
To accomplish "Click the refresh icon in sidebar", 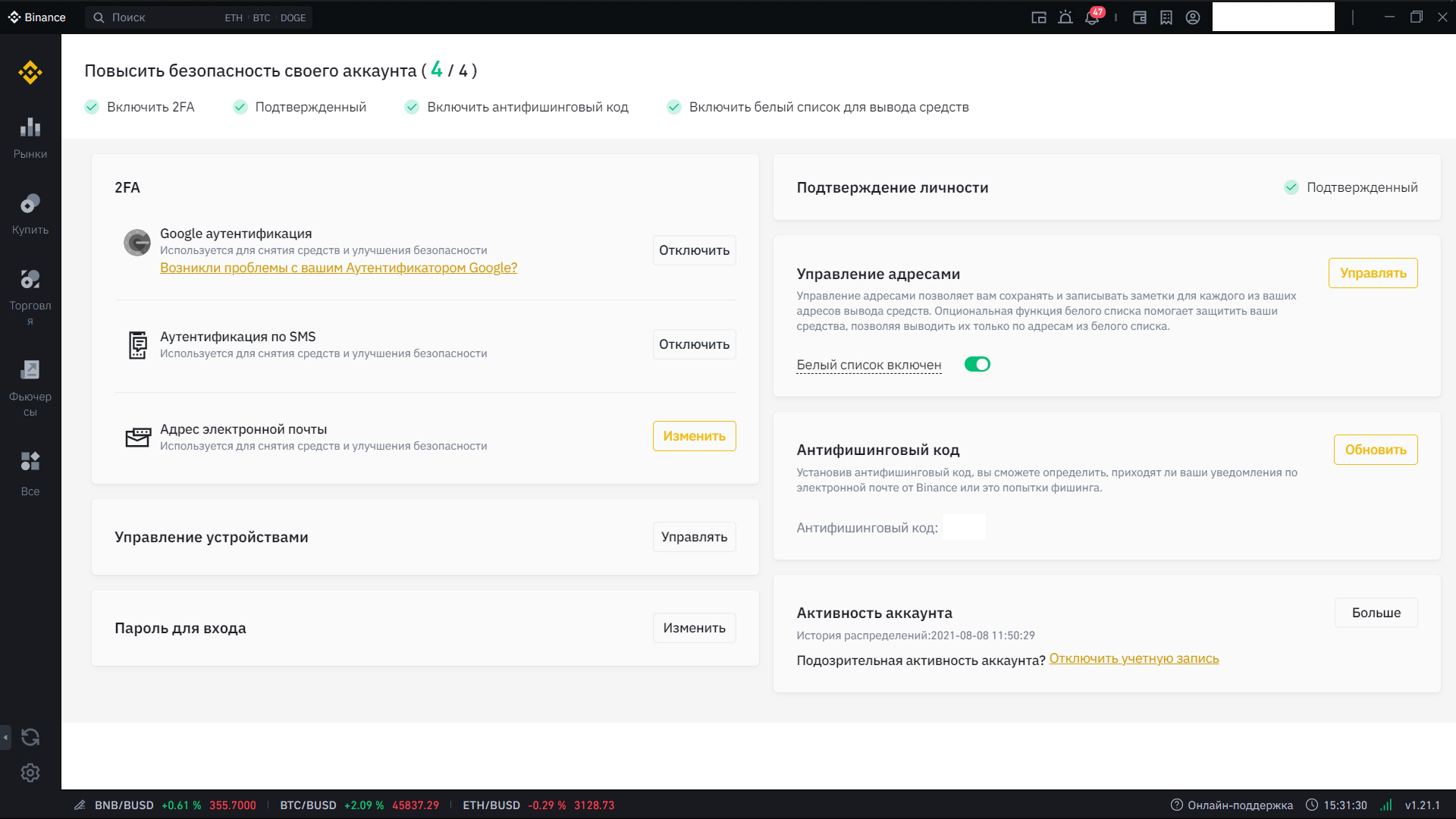I will click(x=30, y=737).
